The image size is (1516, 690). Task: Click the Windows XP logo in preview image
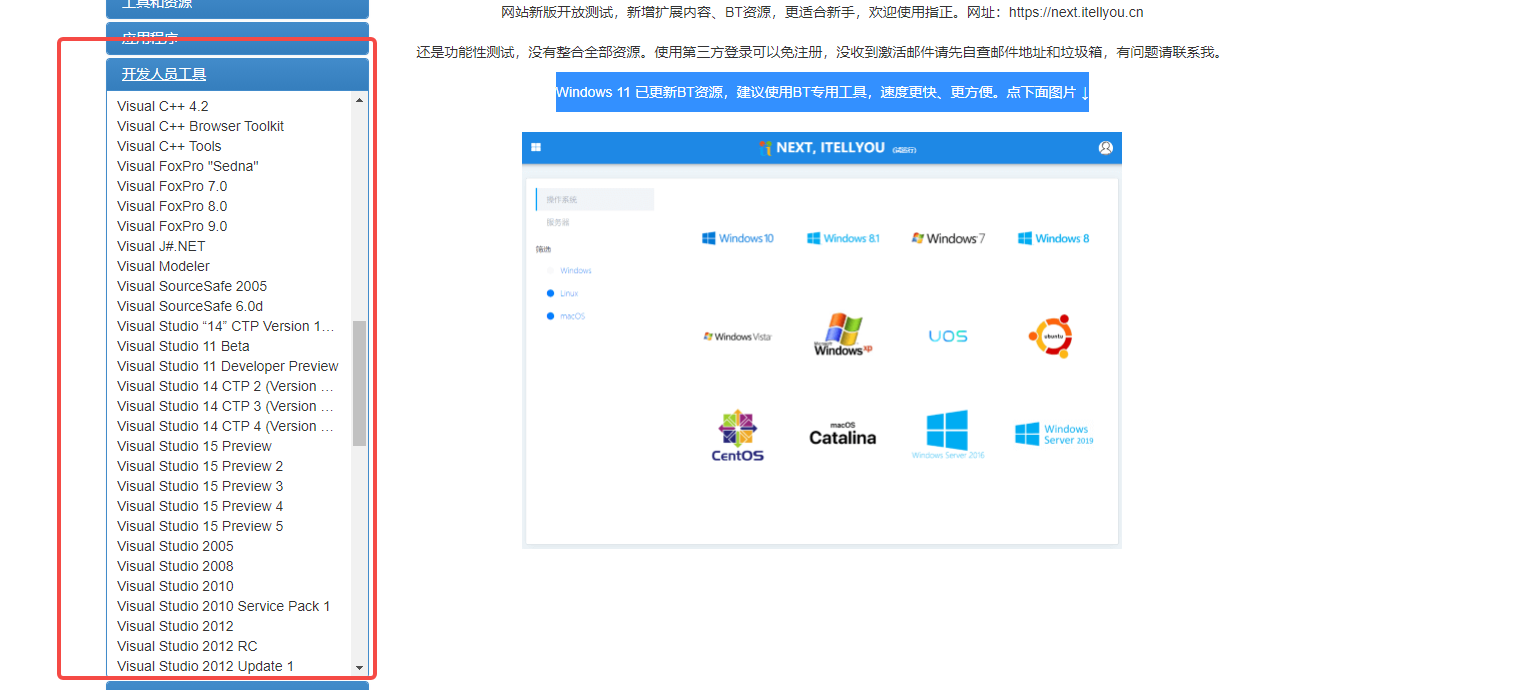(842, 336)
